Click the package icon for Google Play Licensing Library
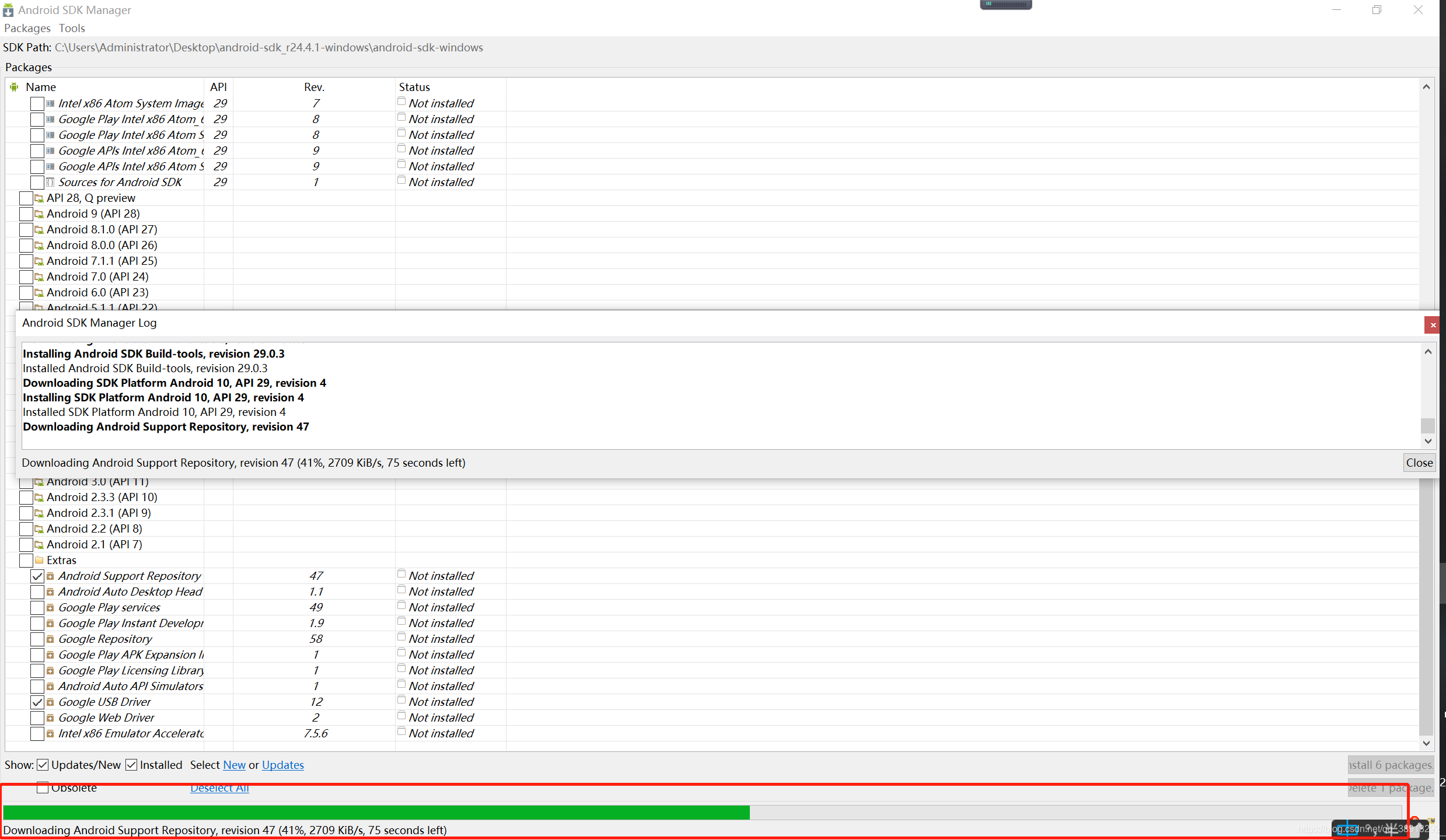This screenshot has width=1446, height=840. point(50,671)
